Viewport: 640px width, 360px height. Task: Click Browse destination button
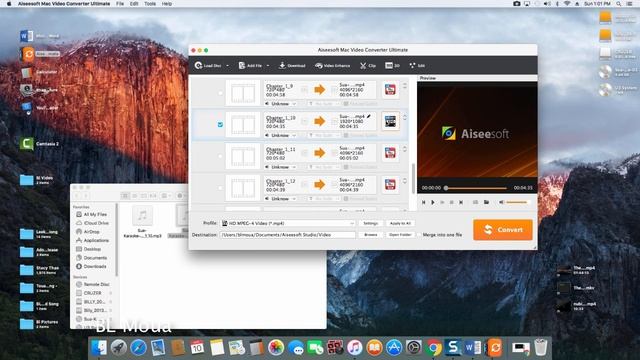coord(371,235)
